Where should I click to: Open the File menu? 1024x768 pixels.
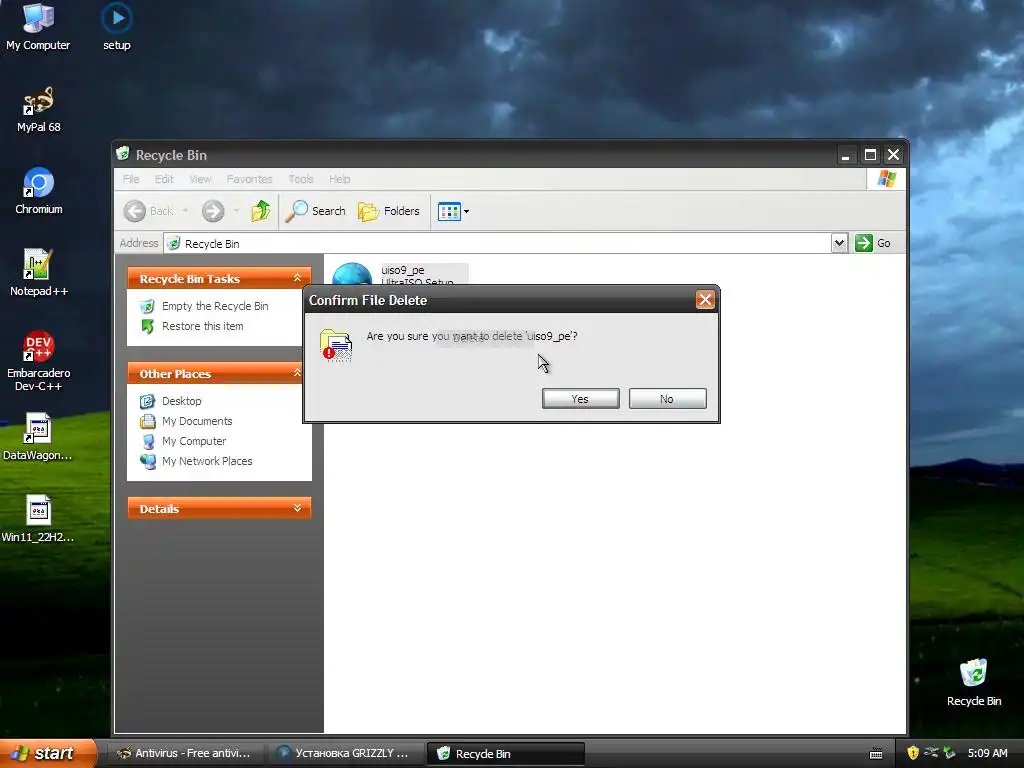coord(131,179)
